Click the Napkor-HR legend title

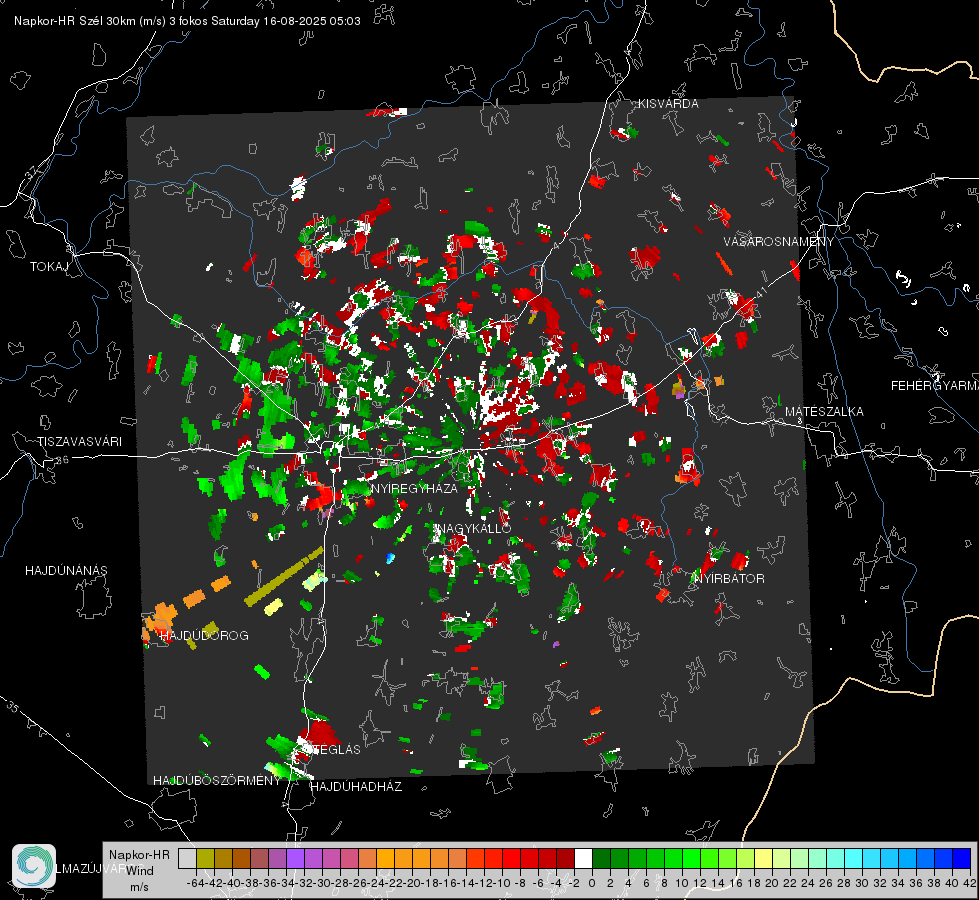point(139,855)
